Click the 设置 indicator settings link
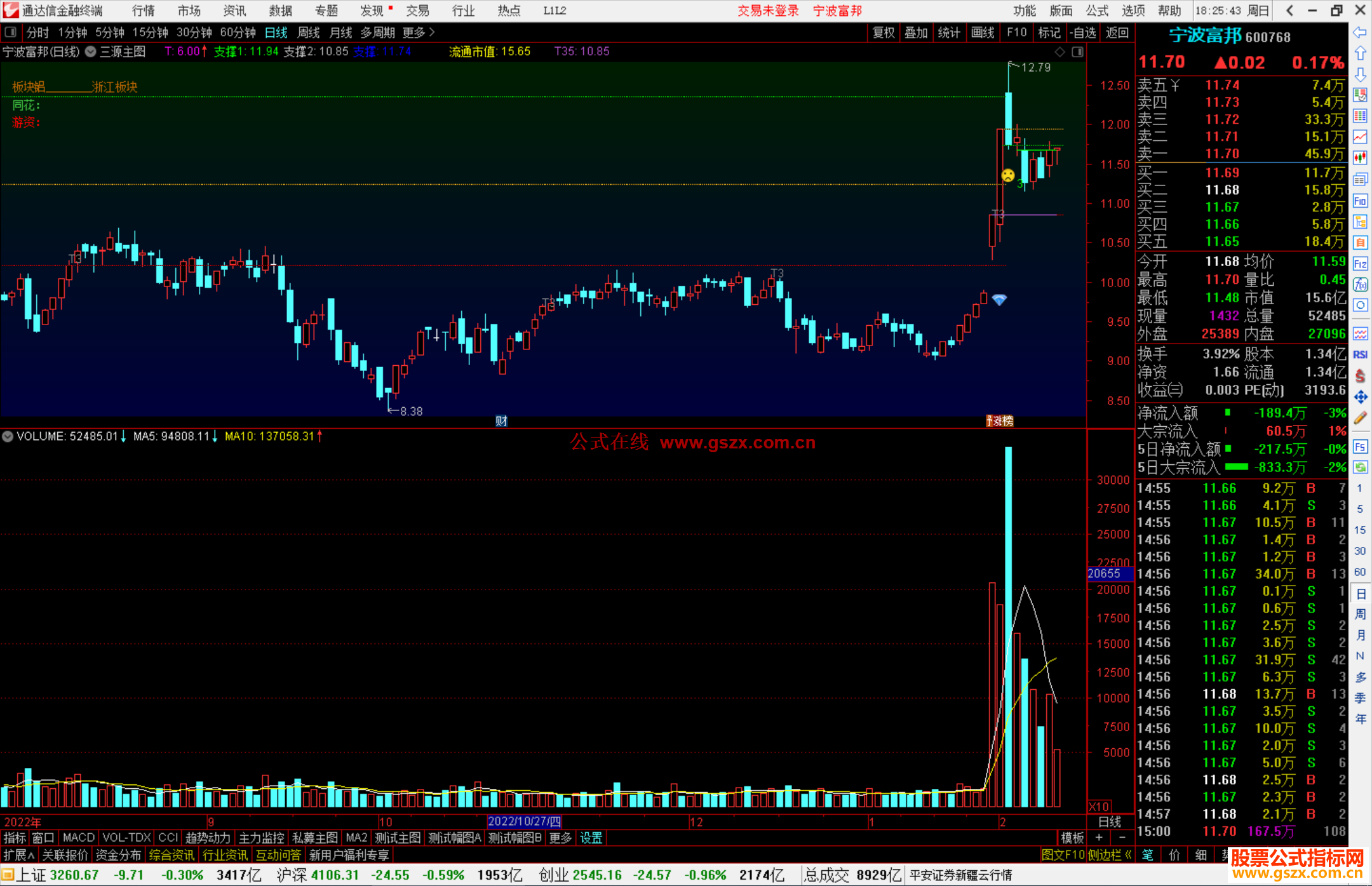 click(x=591, y=838)
